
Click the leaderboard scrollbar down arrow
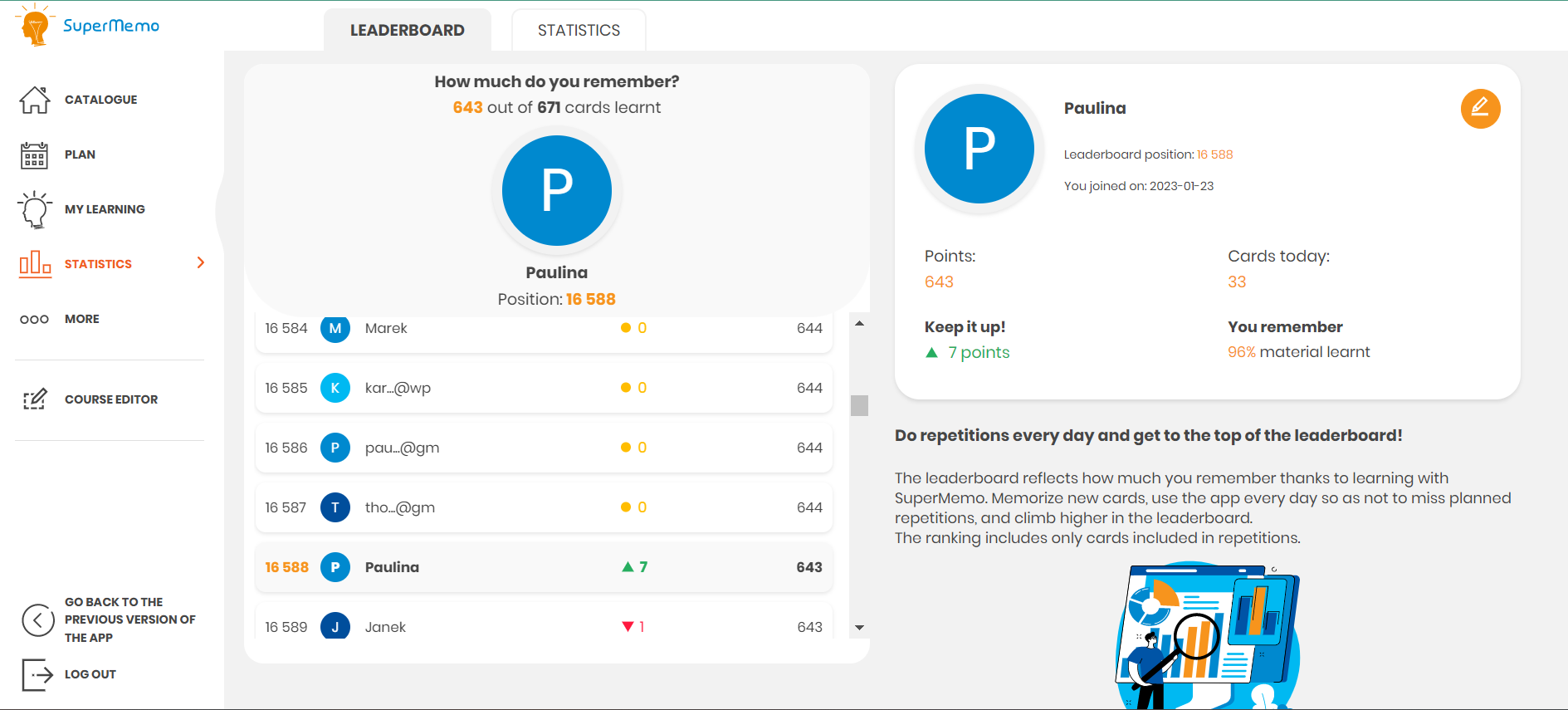click(859, 628)
